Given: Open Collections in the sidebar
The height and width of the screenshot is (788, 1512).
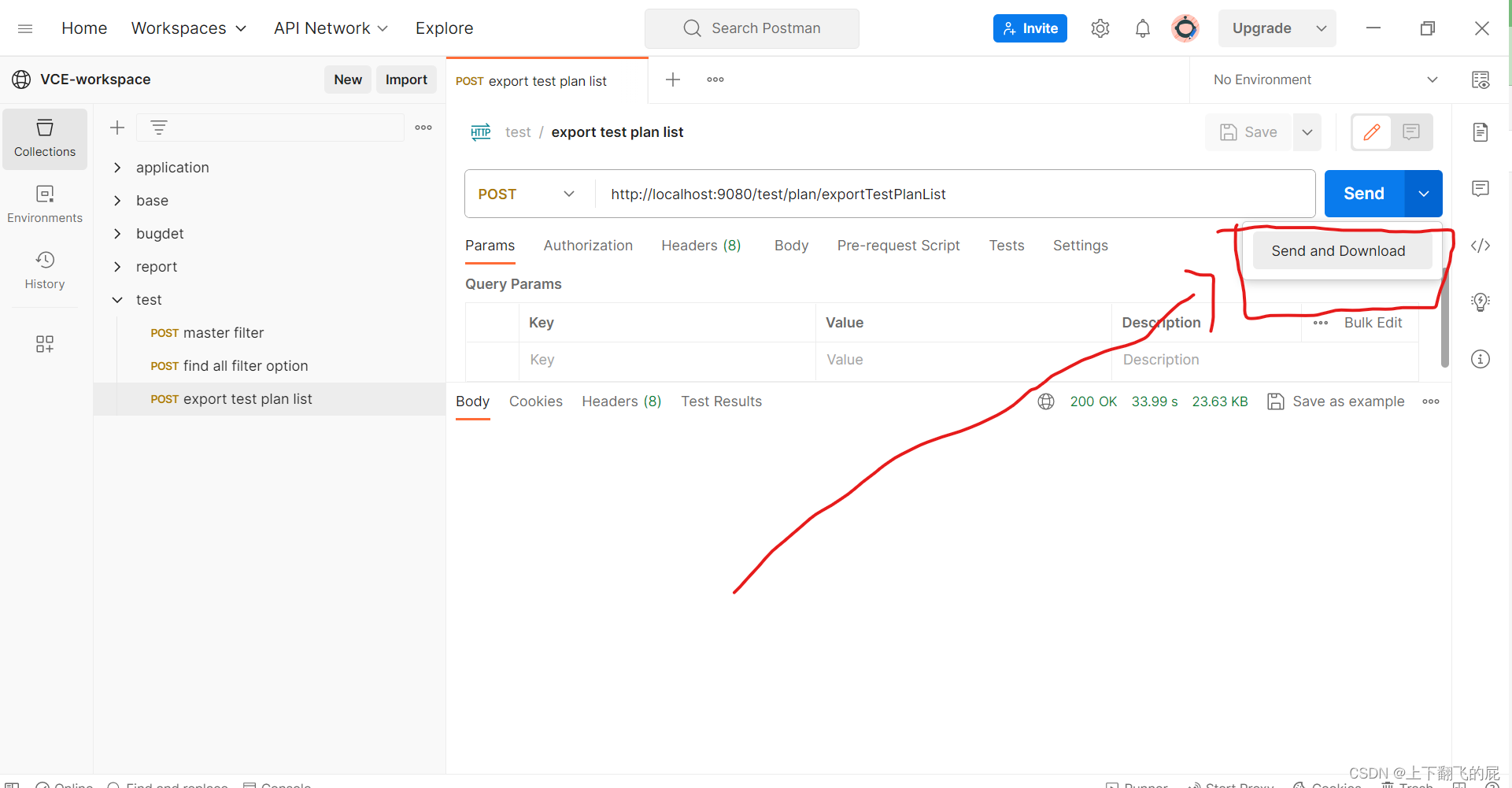Looking at the screenshot, I should click(x=45, y=139).
